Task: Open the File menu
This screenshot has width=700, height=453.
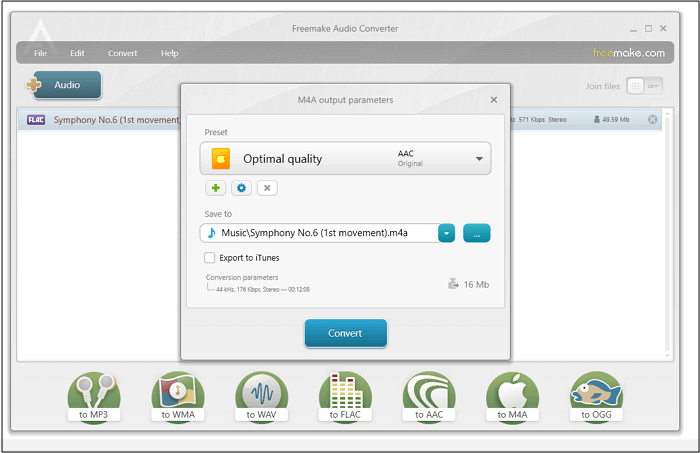Action: (x=40, y=53)
